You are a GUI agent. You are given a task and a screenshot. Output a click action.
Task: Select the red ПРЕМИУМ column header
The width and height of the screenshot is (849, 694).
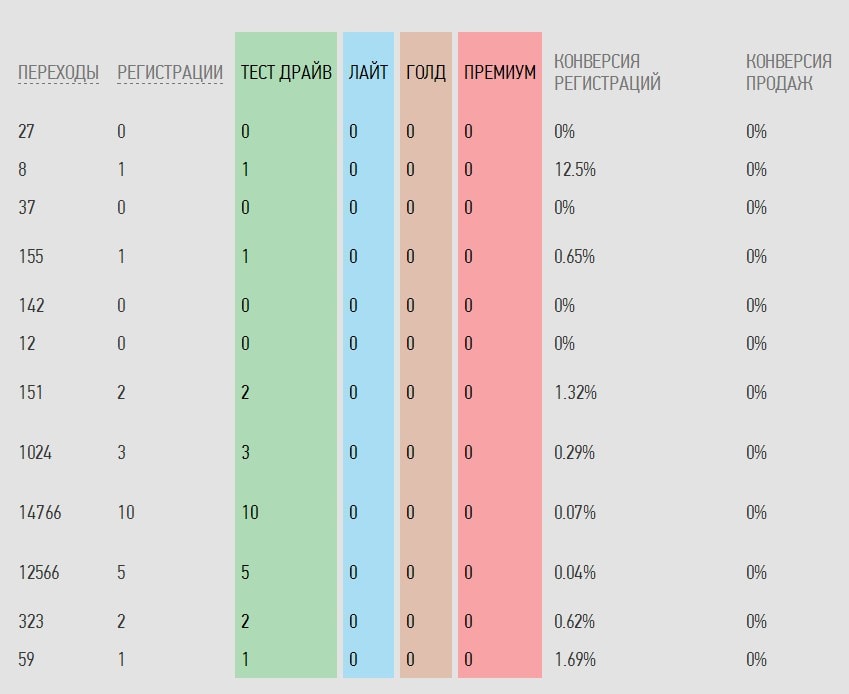(x=500, y=72)
